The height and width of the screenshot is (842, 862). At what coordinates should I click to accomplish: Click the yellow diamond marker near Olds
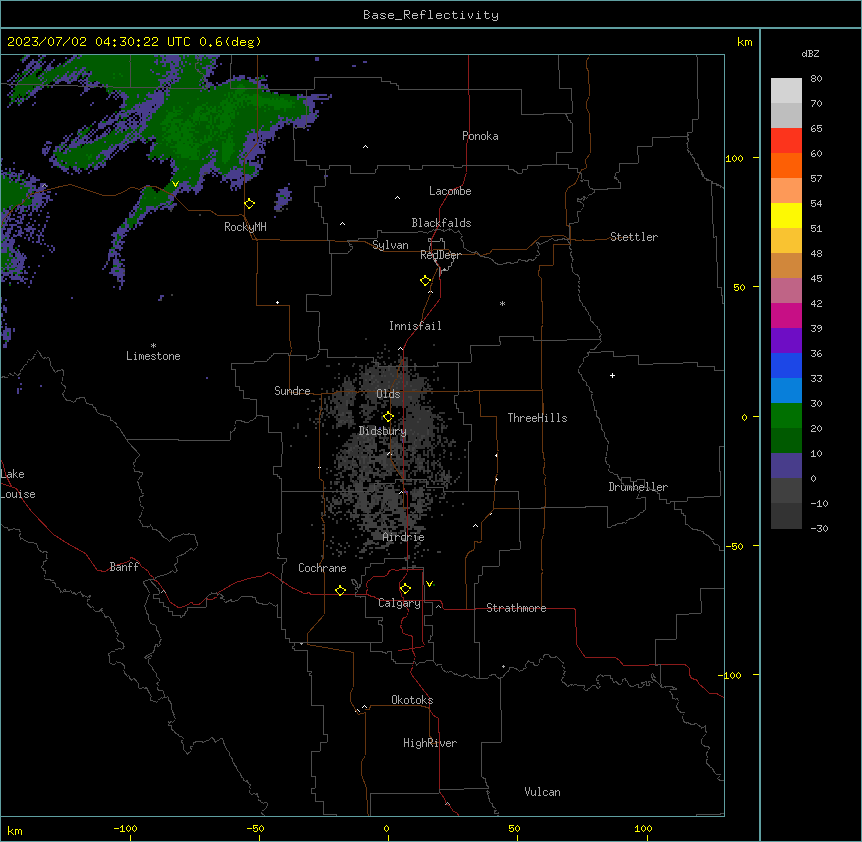388,417
